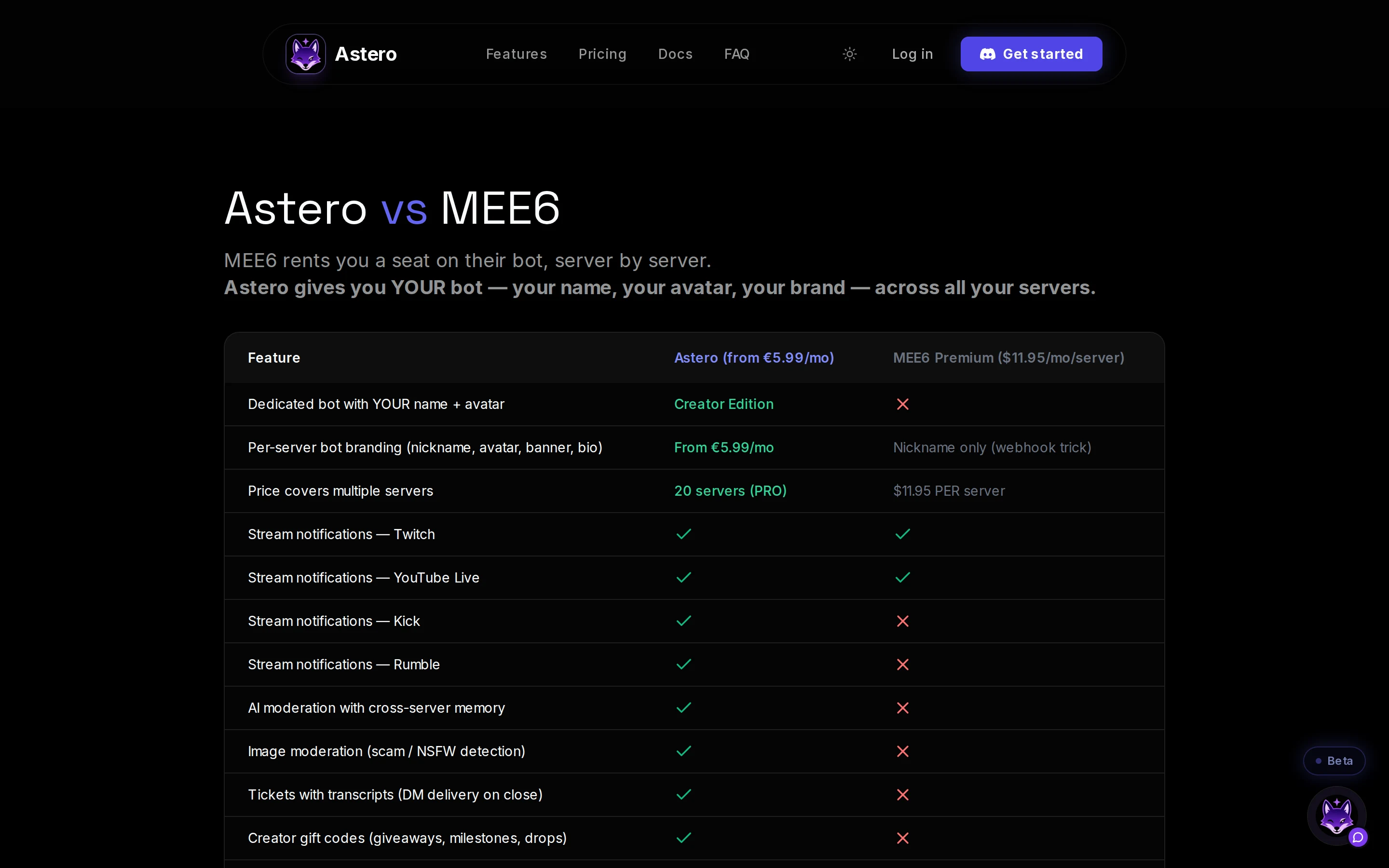Click the 'From €5.99/mo' cell
Image resolution: width=1389 pixels, height=868 pixels.
(724, 447)
